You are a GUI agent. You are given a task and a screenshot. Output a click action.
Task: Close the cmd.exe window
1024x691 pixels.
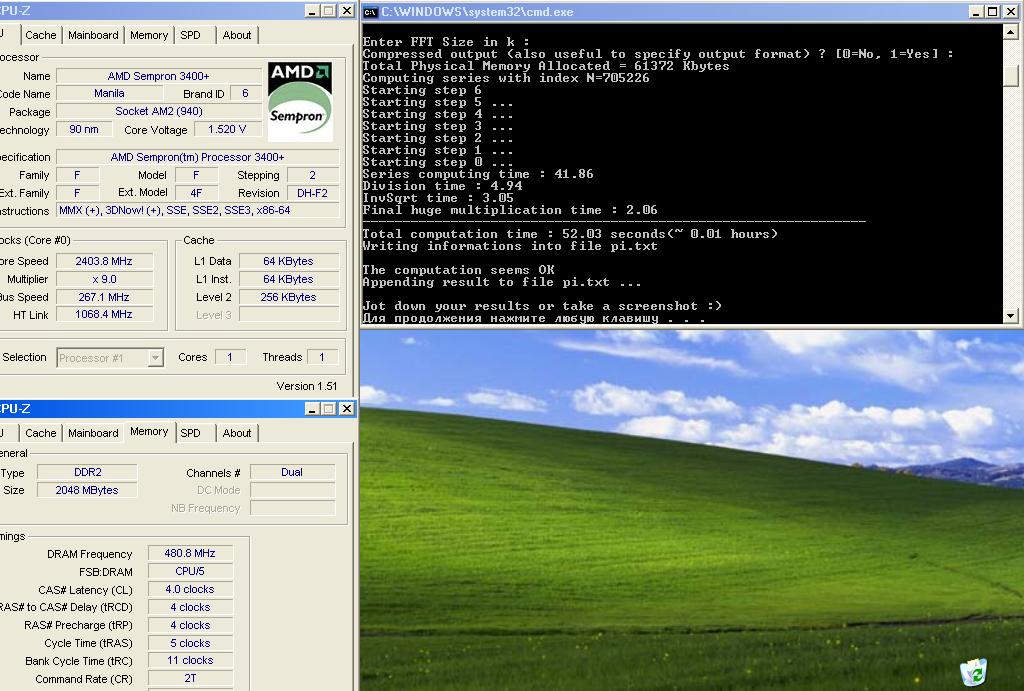[x=1011, y=11]
